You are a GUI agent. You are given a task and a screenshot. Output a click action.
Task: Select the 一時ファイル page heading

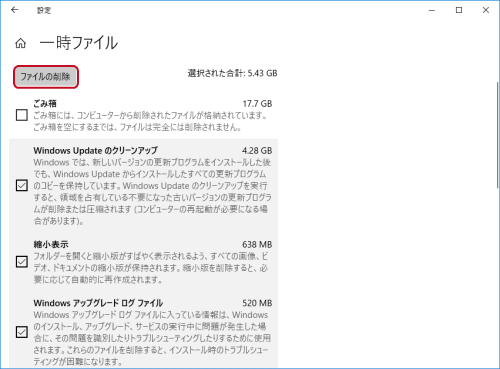79,43
